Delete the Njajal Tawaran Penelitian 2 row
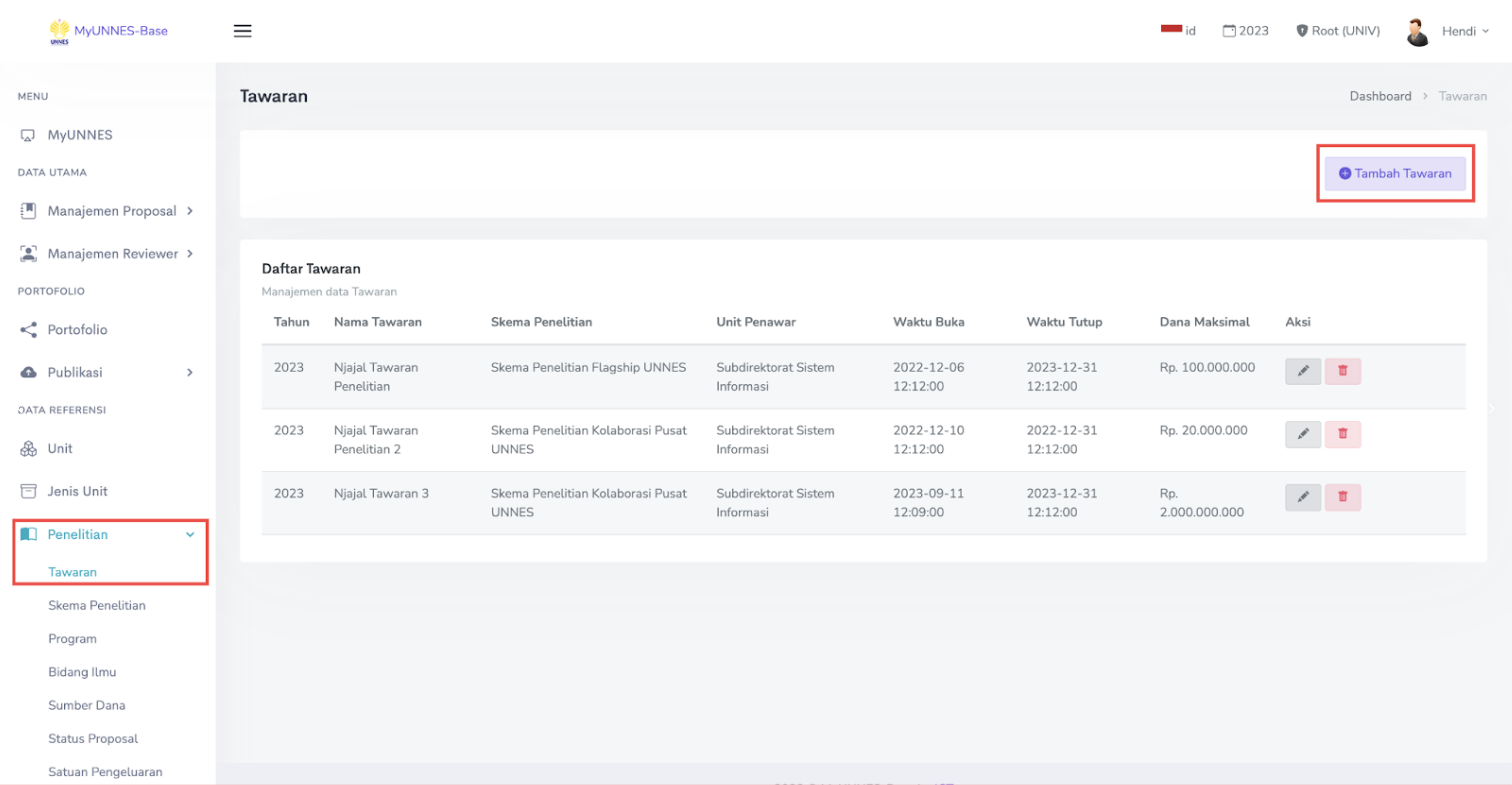The height and width of the screenshot is (785, 1512). tap(1342, 434)
